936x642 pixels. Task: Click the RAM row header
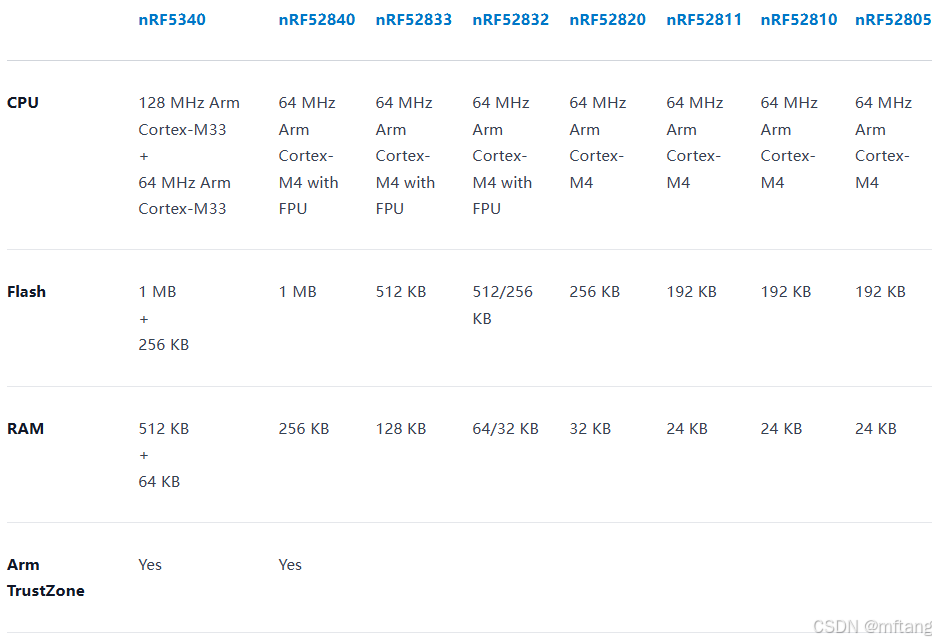pos(25,428)
